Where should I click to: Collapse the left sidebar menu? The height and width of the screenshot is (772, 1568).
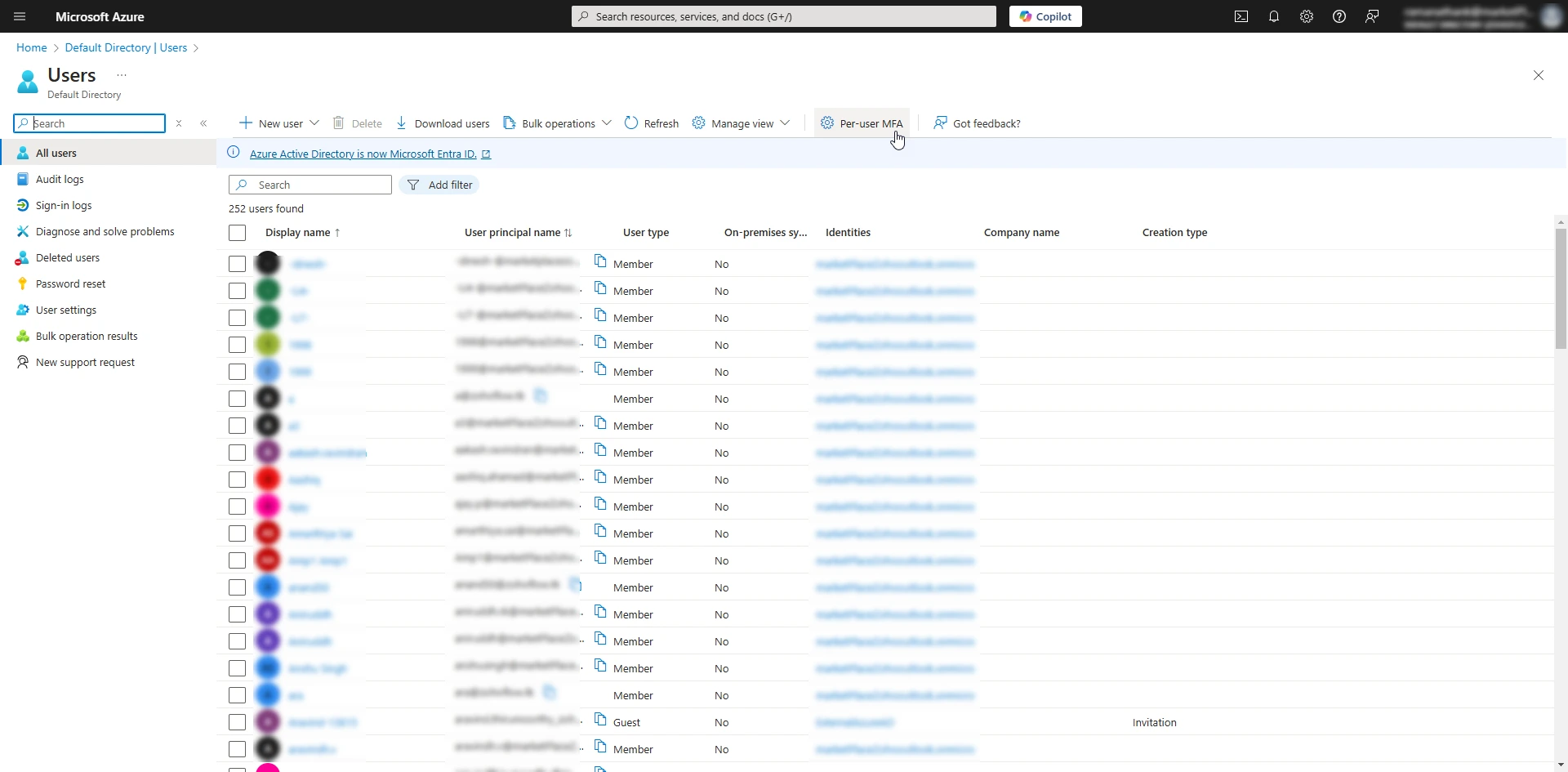point(203,123)
